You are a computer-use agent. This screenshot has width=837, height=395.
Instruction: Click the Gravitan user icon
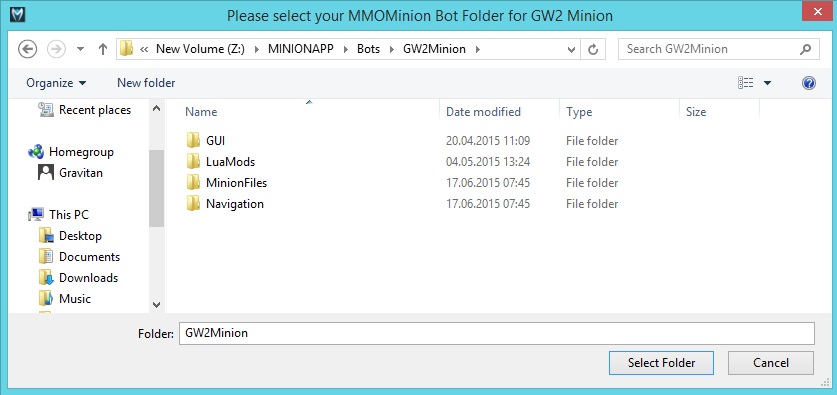pos(46,172)
